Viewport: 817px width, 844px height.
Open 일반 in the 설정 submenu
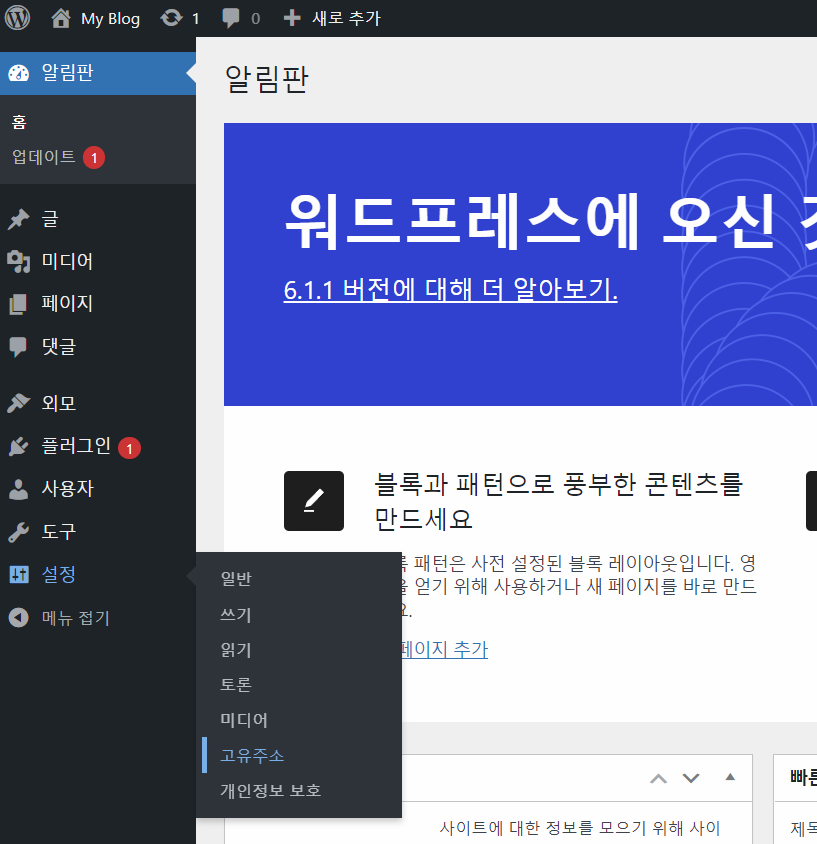click(236, 579)
